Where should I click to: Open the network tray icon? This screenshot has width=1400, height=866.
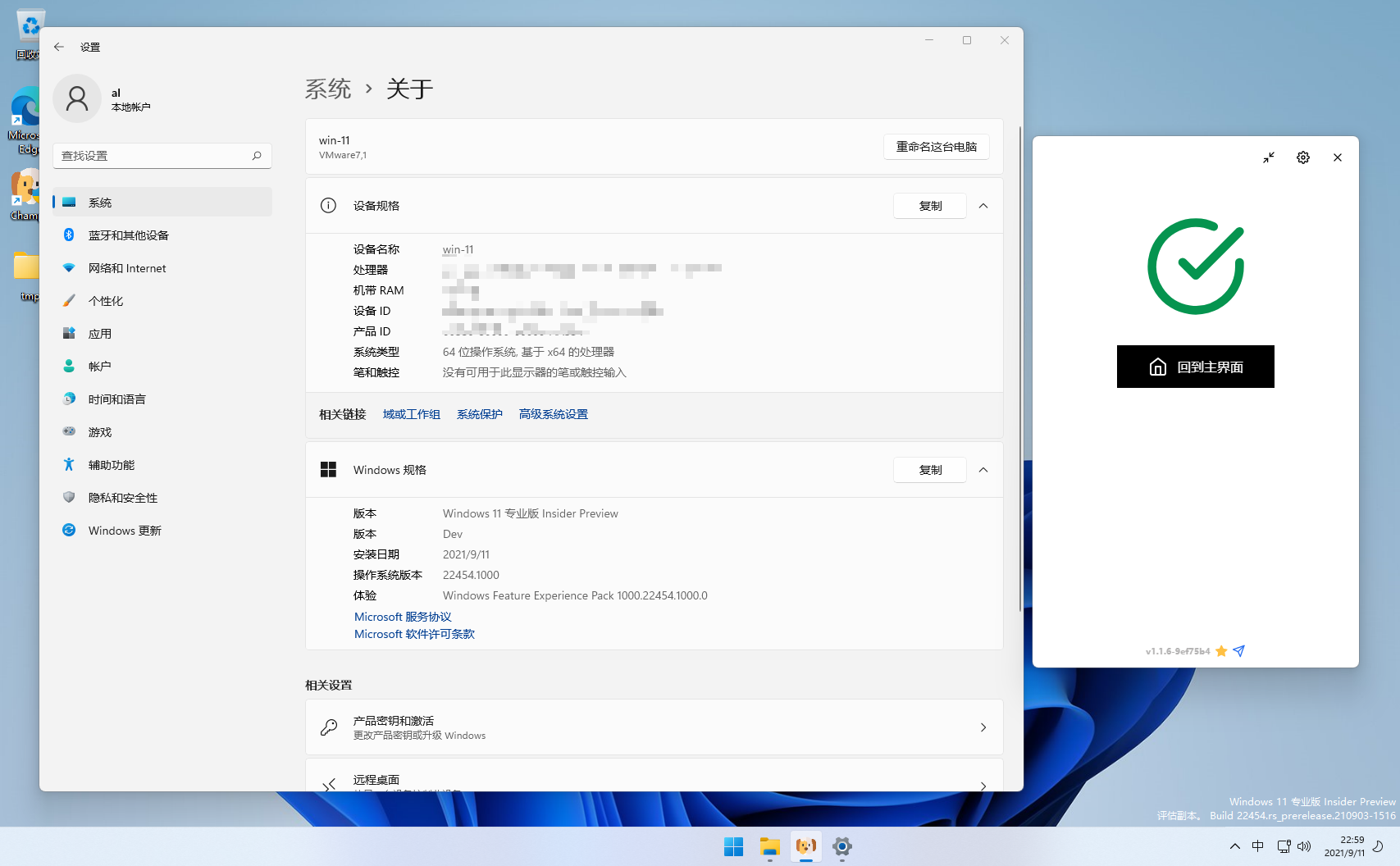1284,846
